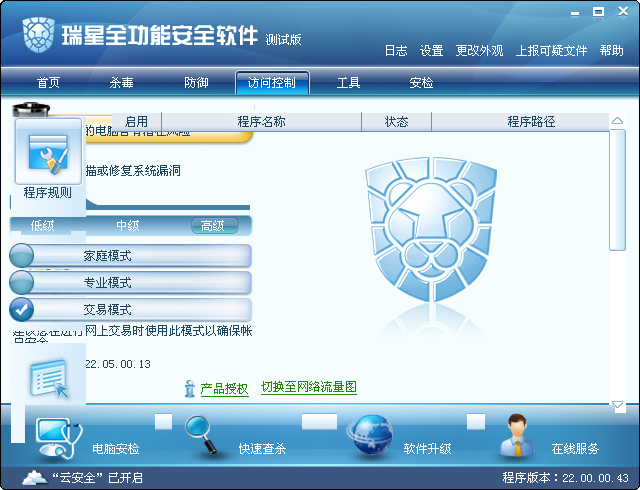Screen dimensions: 640x490
Task: Switch to the 防御 tab
Action: click(196, 83)
